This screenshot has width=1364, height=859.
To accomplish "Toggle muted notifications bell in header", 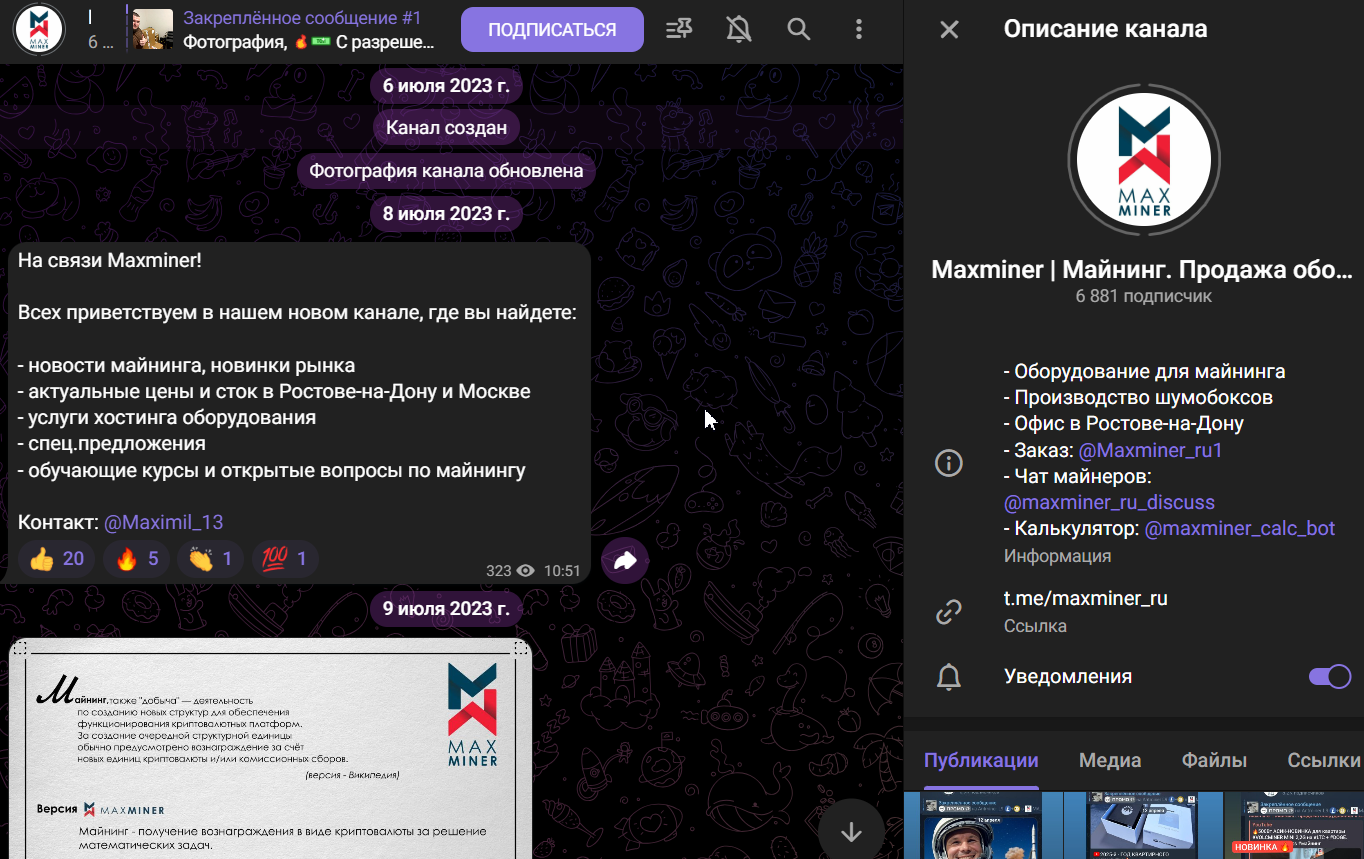I will 739,30.
